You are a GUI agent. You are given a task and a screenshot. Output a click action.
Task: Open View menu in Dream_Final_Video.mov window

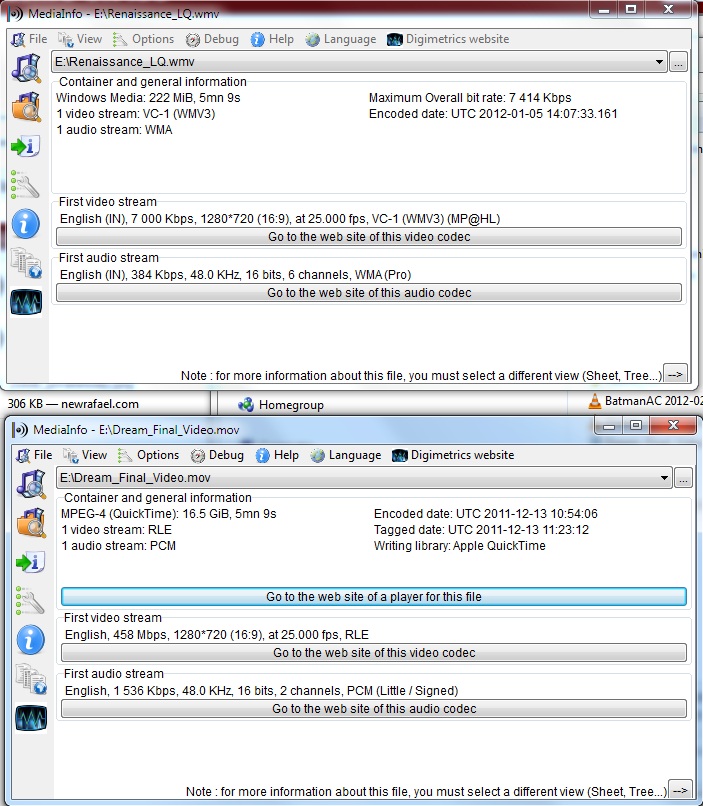tap(85, 455)
